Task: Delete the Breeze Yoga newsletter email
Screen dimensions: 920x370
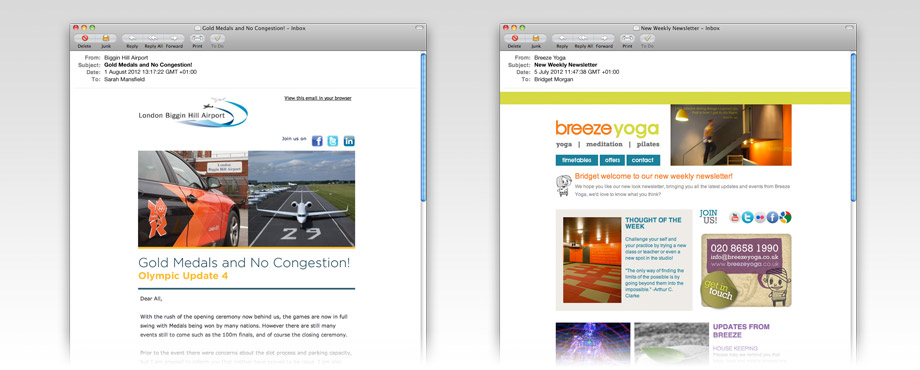Action: [515, 38]
